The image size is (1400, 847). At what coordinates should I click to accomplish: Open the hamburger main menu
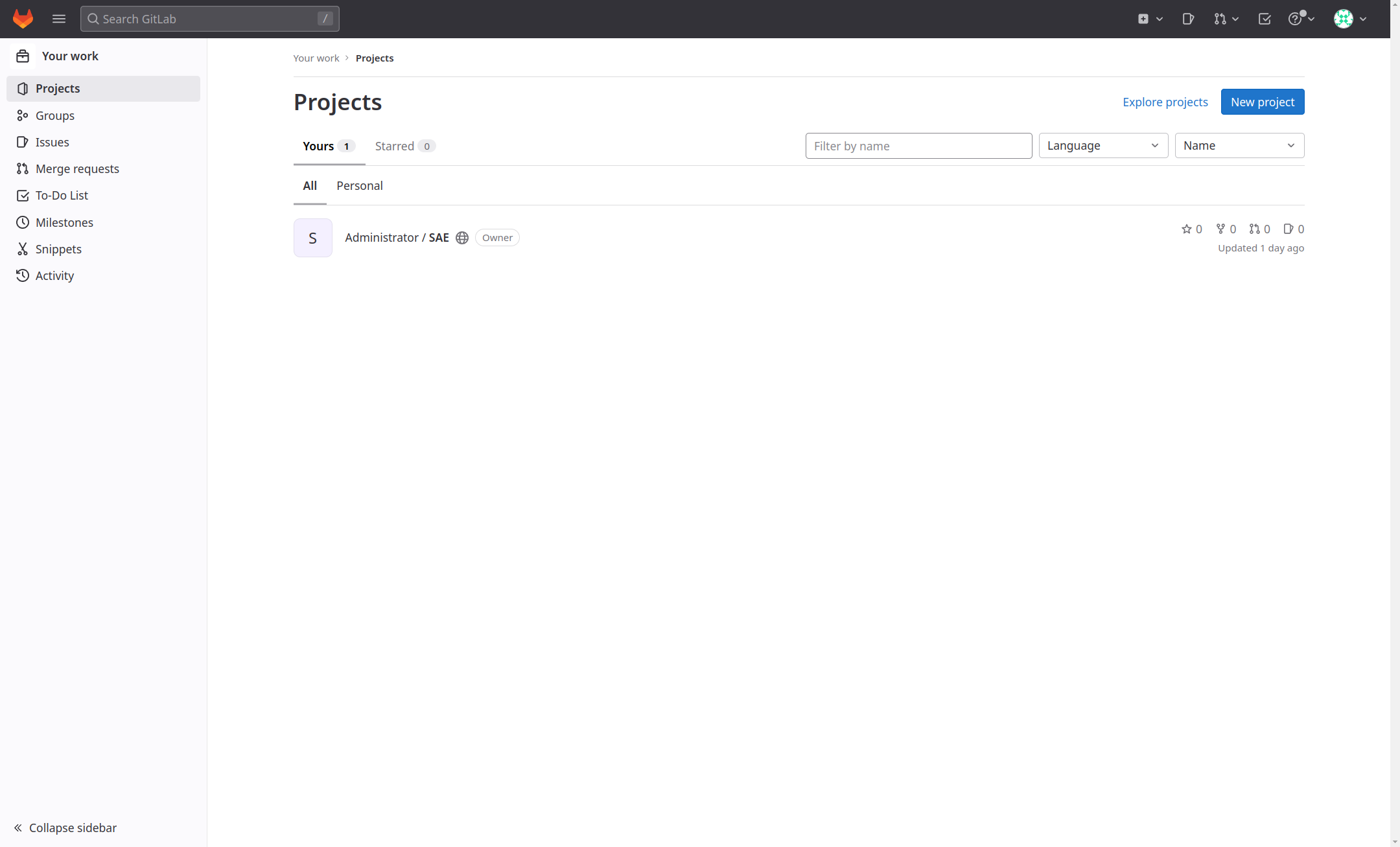click(x=59, y=19)
